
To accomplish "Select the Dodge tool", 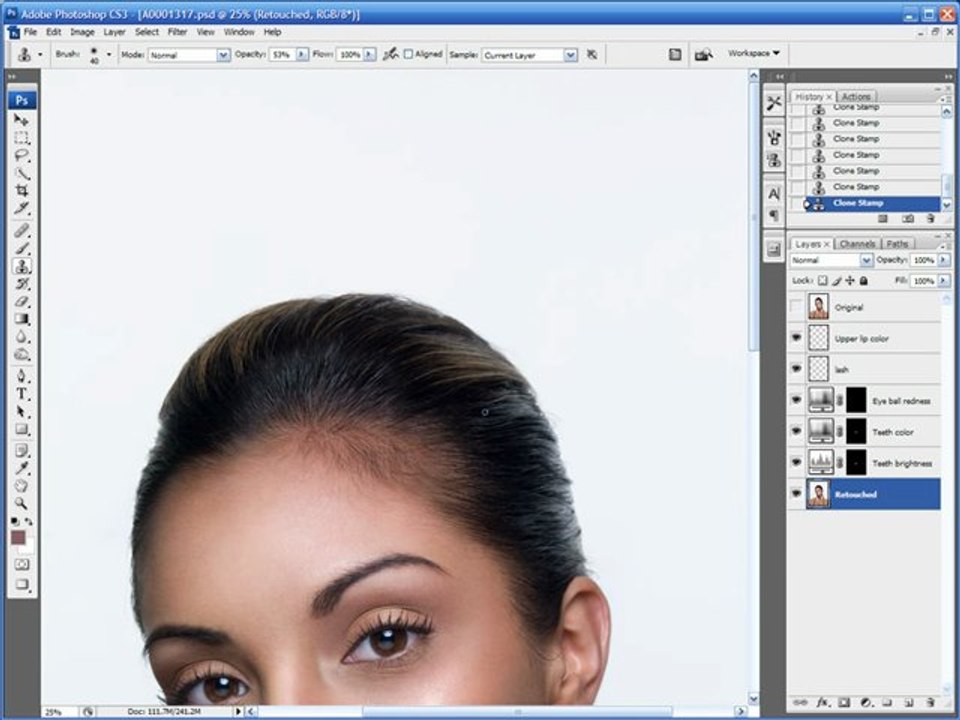I will [21, 354].
